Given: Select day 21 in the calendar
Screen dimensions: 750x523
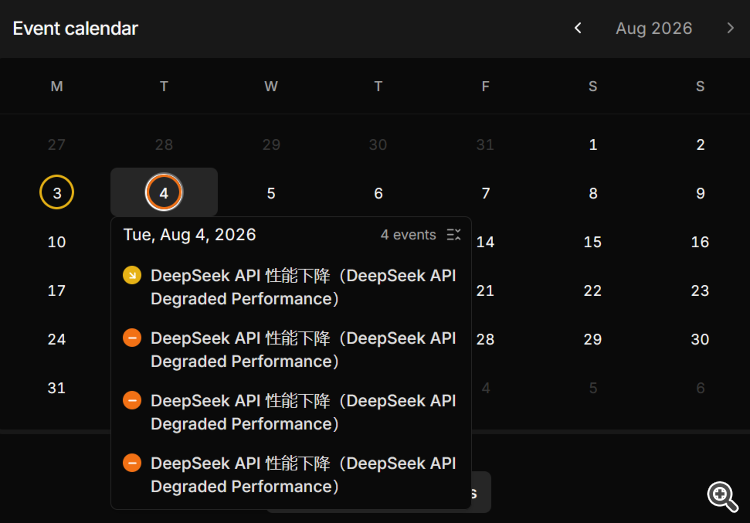Looking at the screenshot, I should click(485, 290).
